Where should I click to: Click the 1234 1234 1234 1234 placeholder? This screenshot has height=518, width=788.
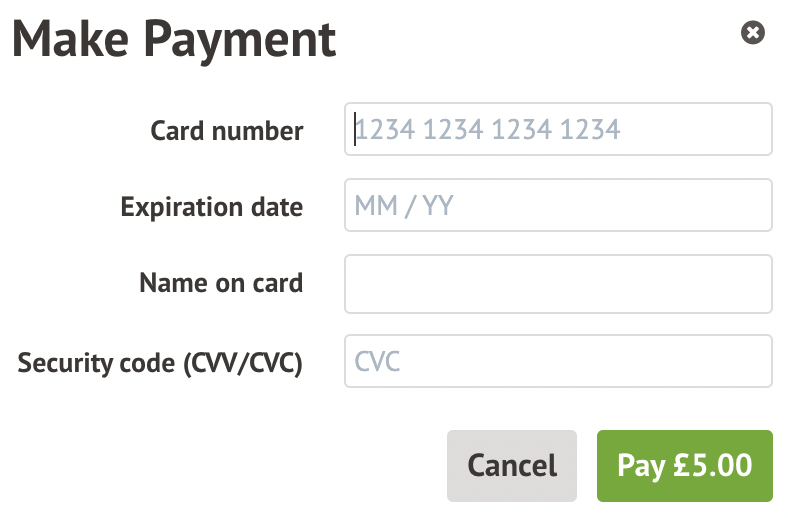[488, 129]
